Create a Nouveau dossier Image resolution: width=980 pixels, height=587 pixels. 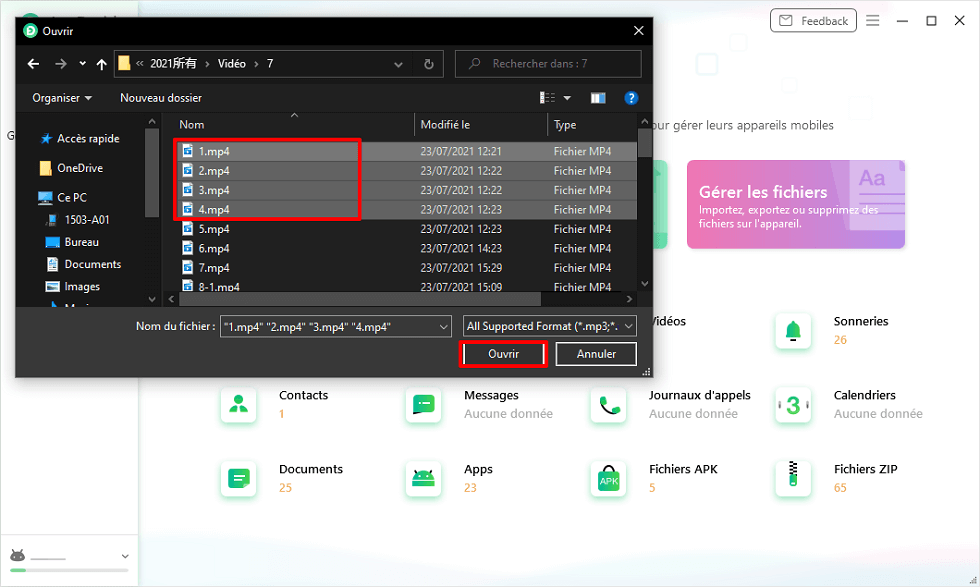pos(161,98)
